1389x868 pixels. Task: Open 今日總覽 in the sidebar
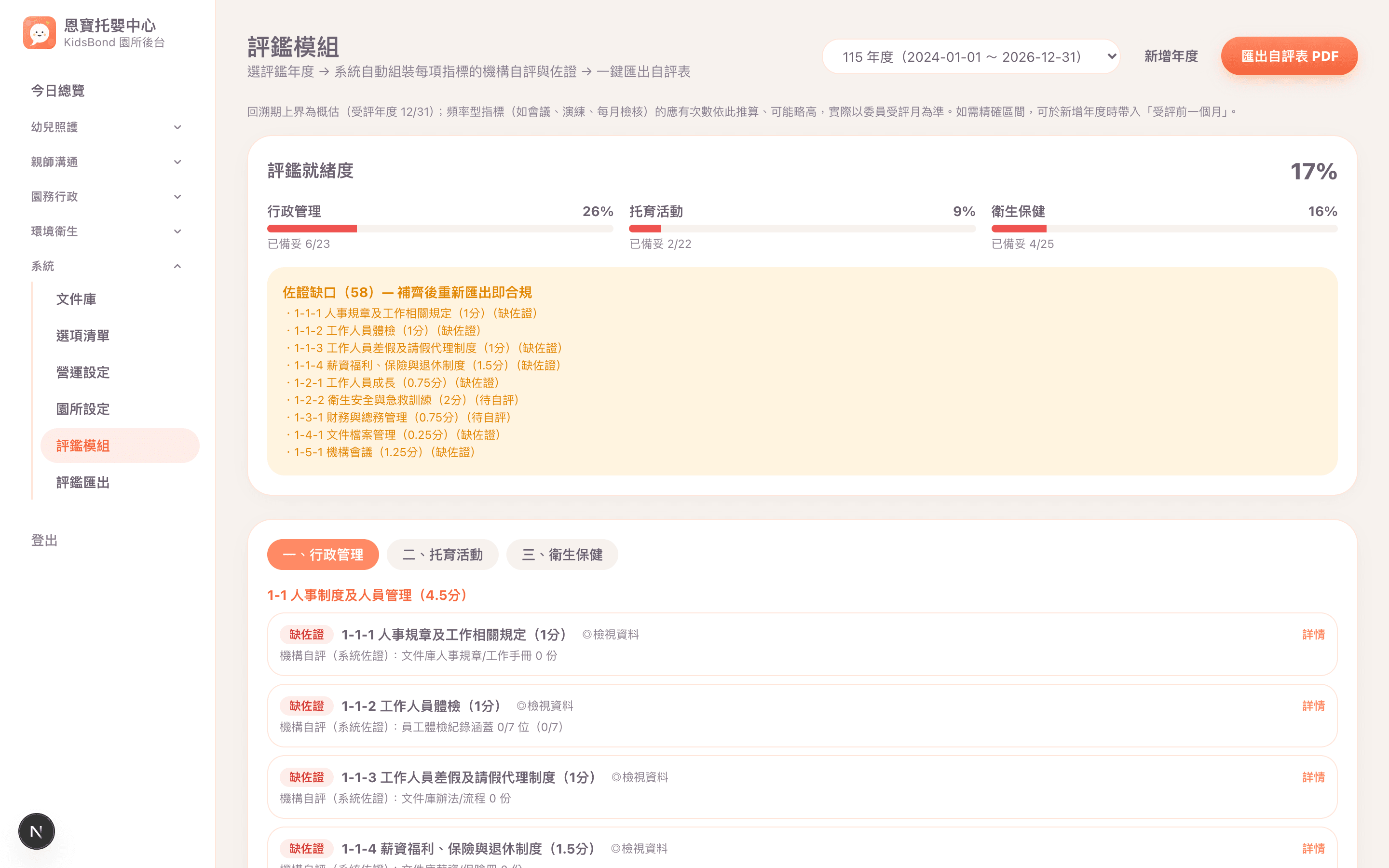click(x=57, y=91)
